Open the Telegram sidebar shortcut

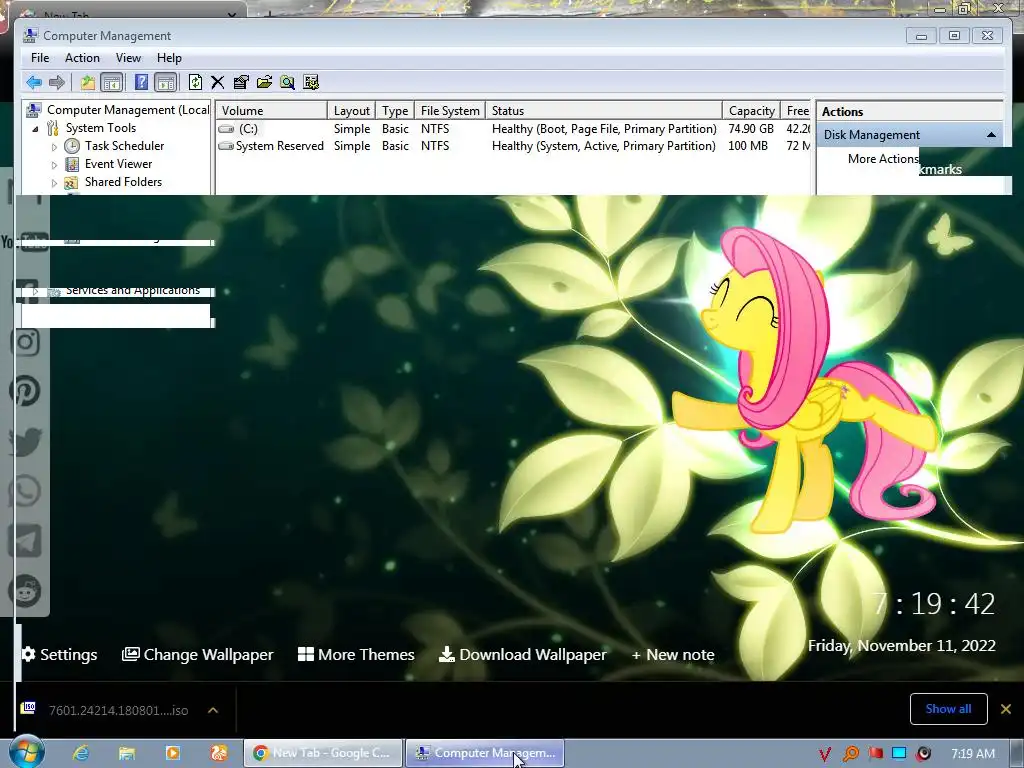pos(25,541)
